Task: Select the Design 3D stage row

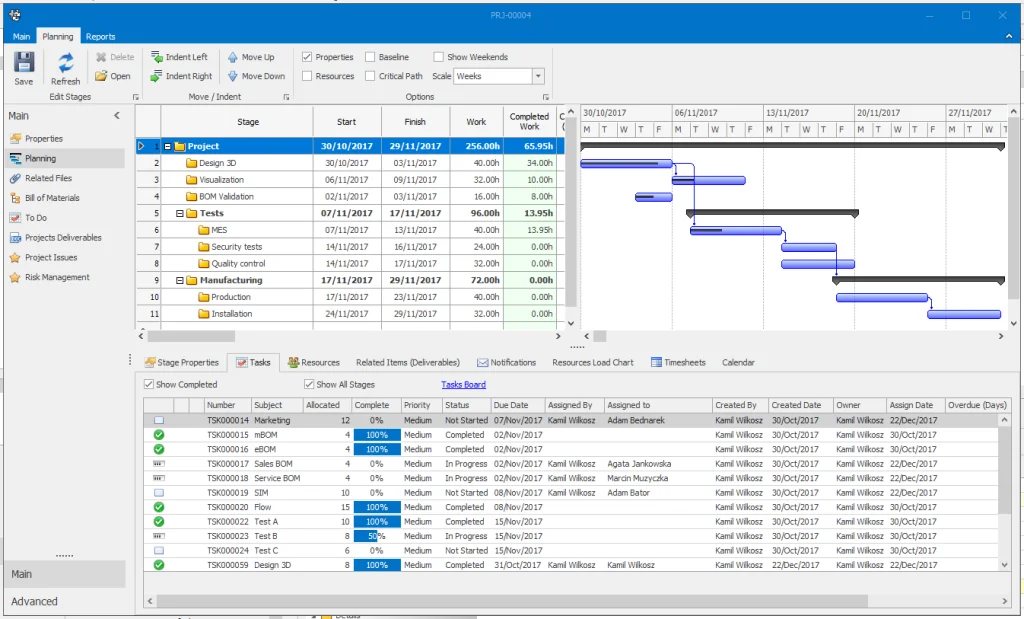Action: 217,162
